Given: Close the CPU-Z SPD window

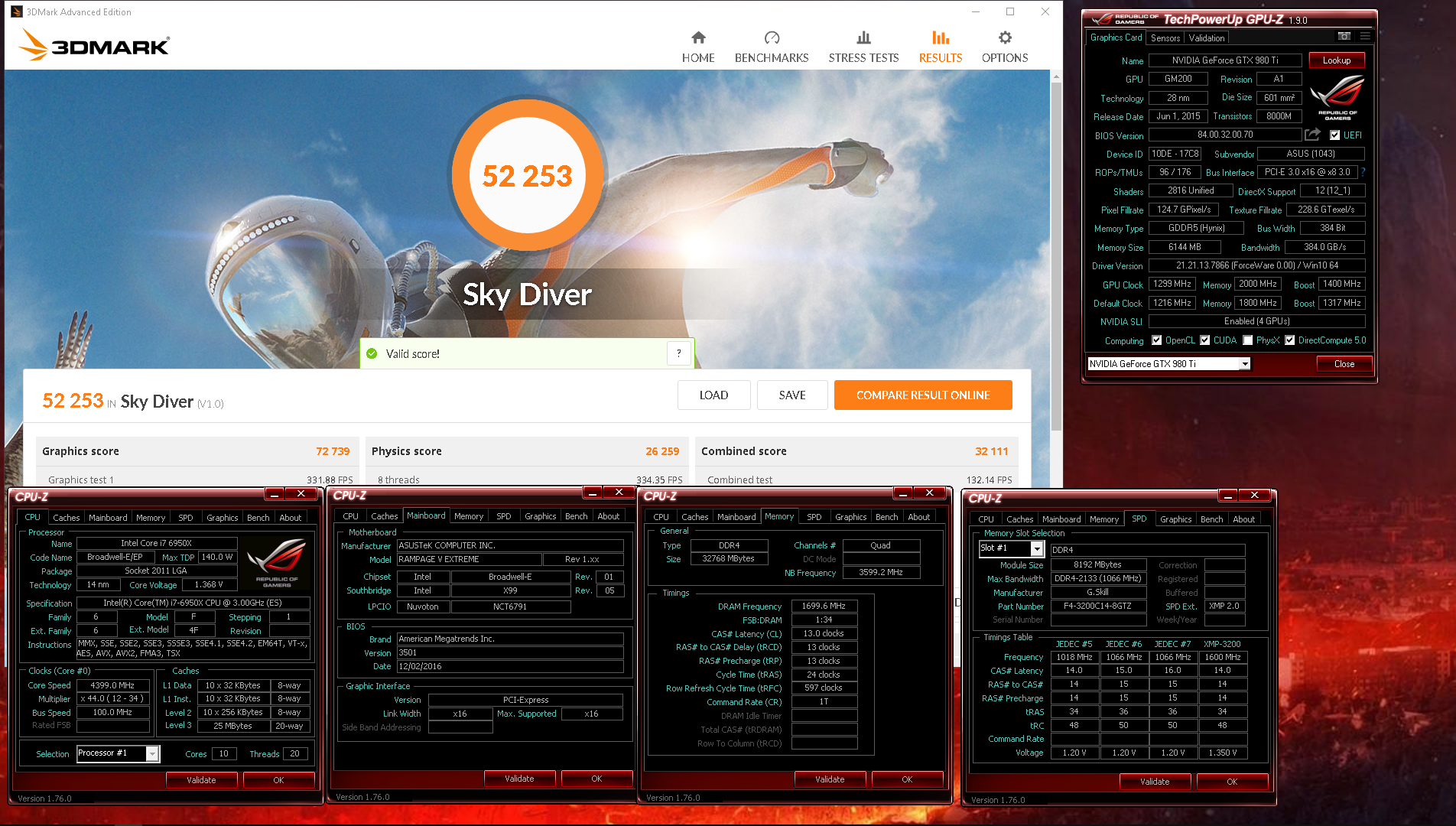Looking at the screenshot, I should [1254, 495].
